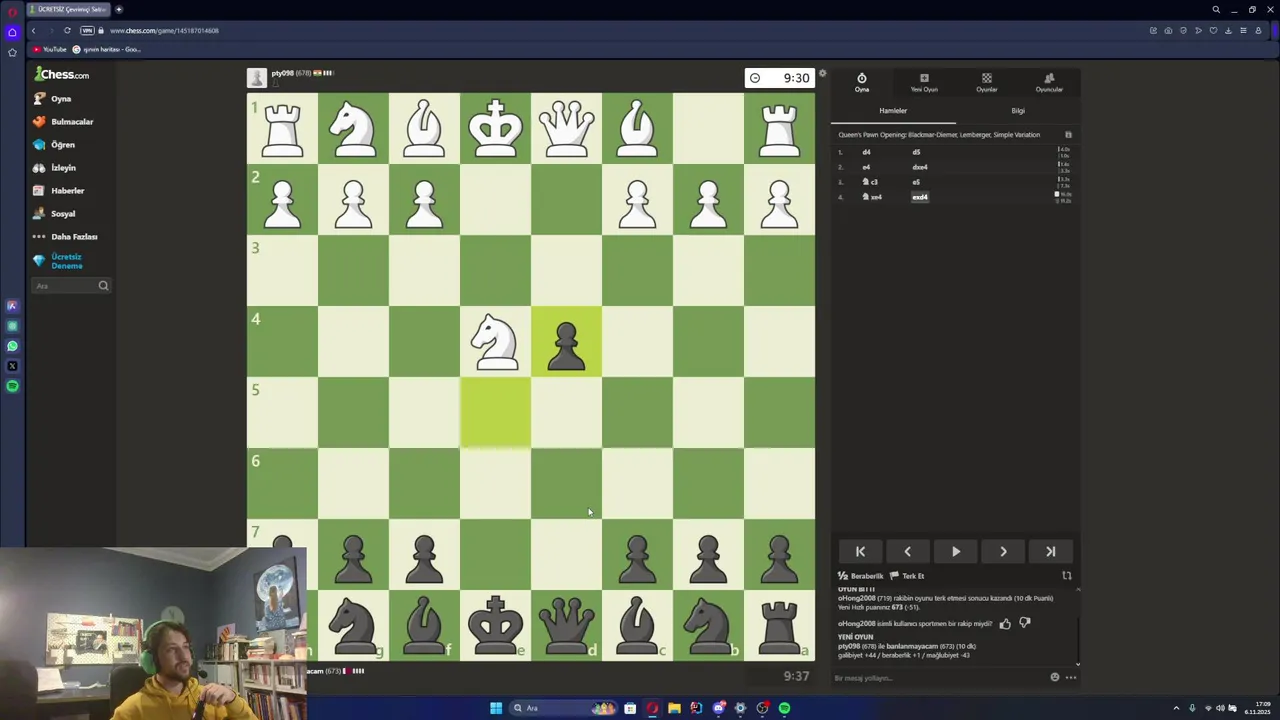Click the sidebar search magnifier icon
This screenshot has height=720, width=1280.
[103, 286]
